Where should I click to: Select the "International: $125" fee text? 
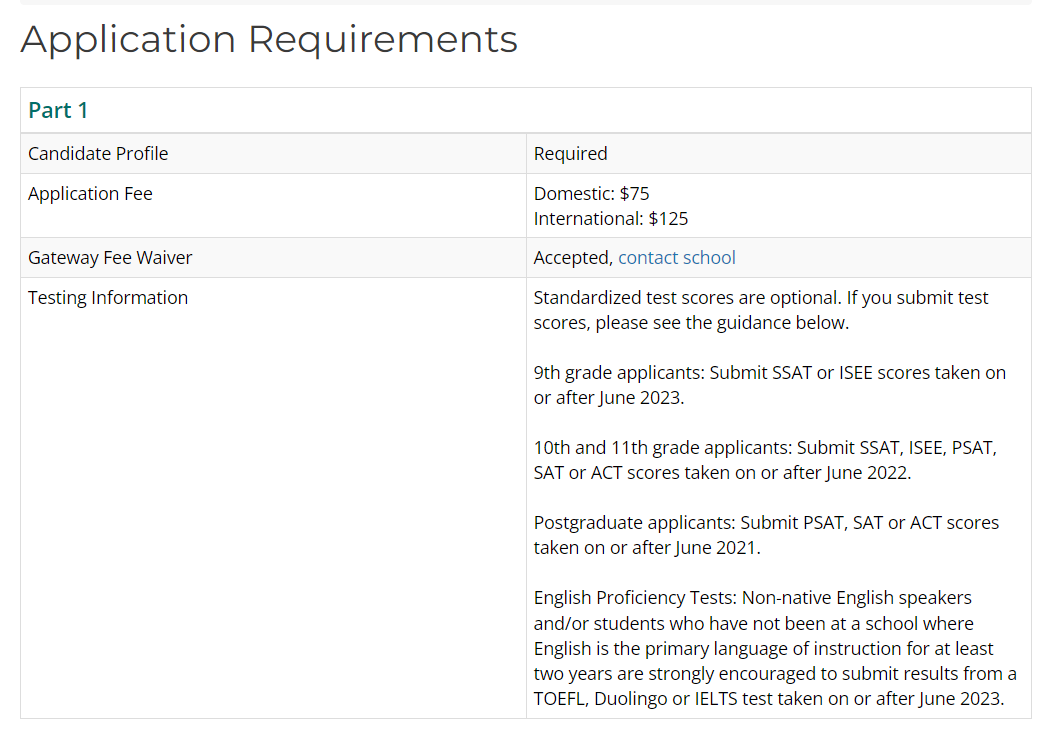610,219
